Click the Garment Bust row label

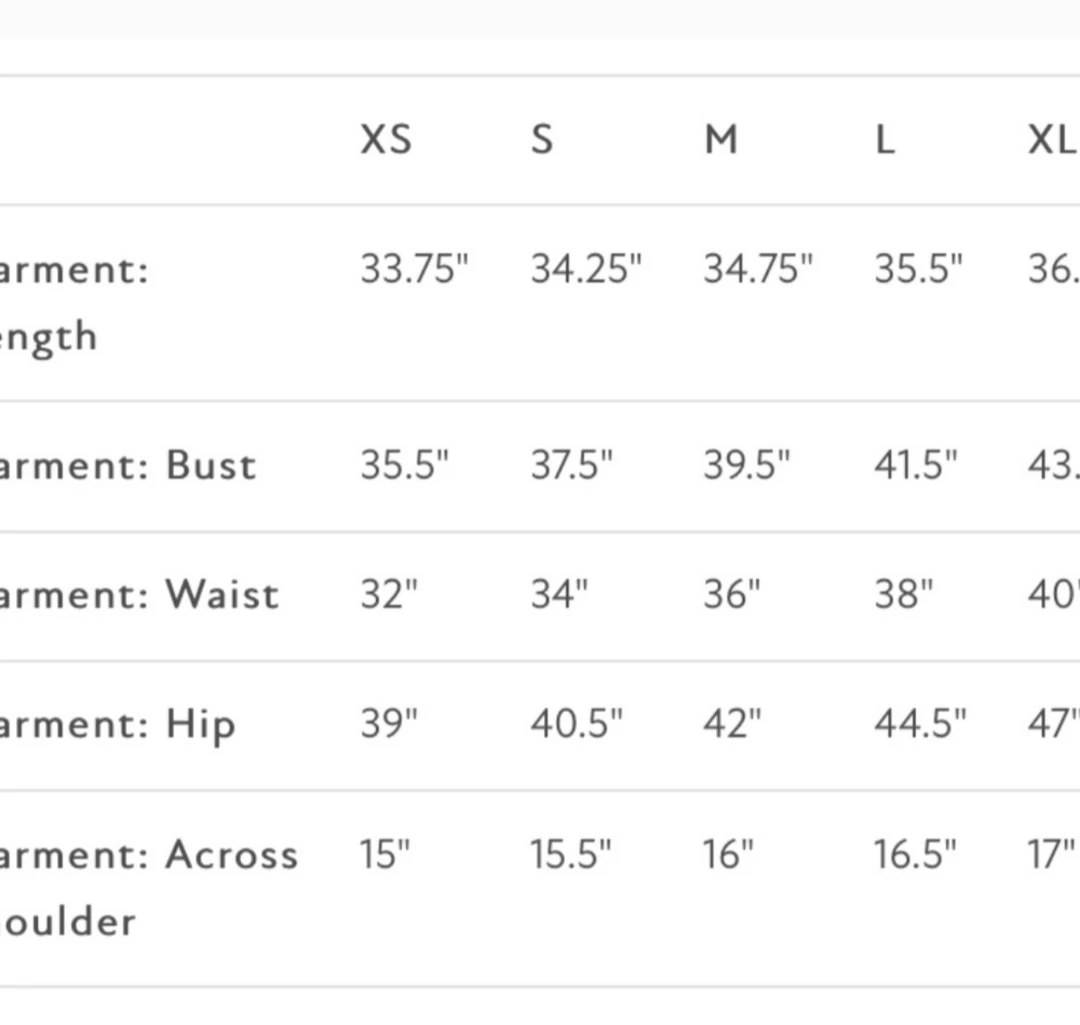128,466
